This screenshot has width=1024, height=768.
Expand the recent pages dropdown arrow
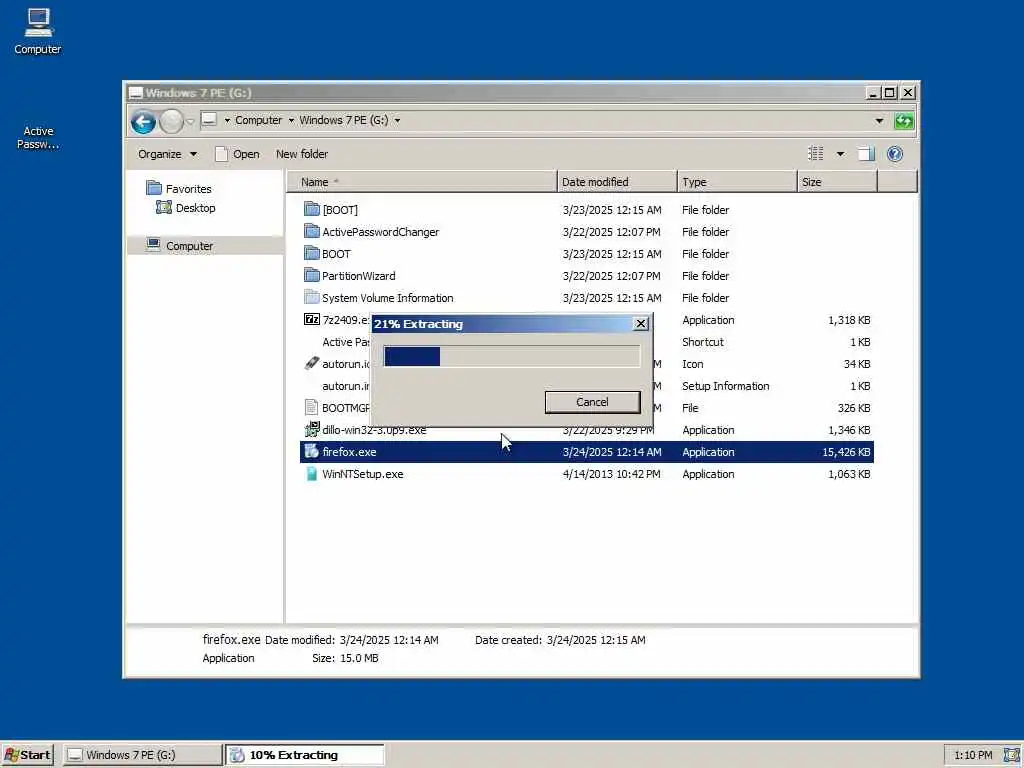(190, 121)
